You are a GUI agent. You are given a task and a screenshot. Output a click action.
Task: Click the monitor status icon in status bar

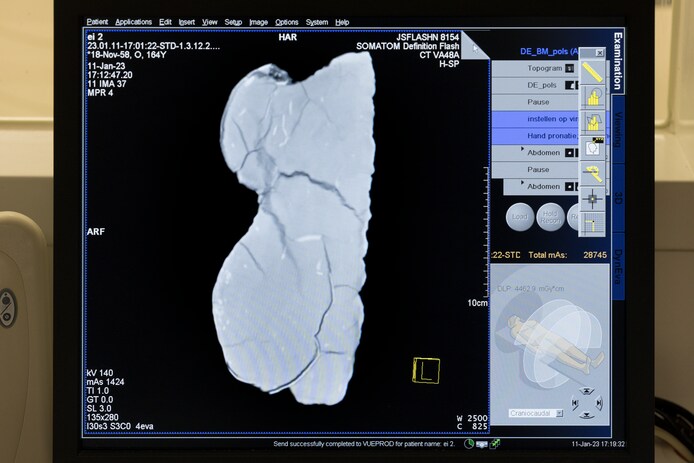482,444
